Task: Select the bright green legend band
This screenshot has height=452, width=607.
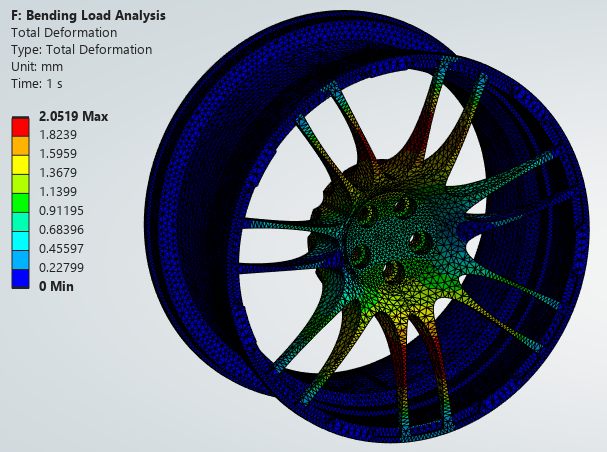Action: 21,203
